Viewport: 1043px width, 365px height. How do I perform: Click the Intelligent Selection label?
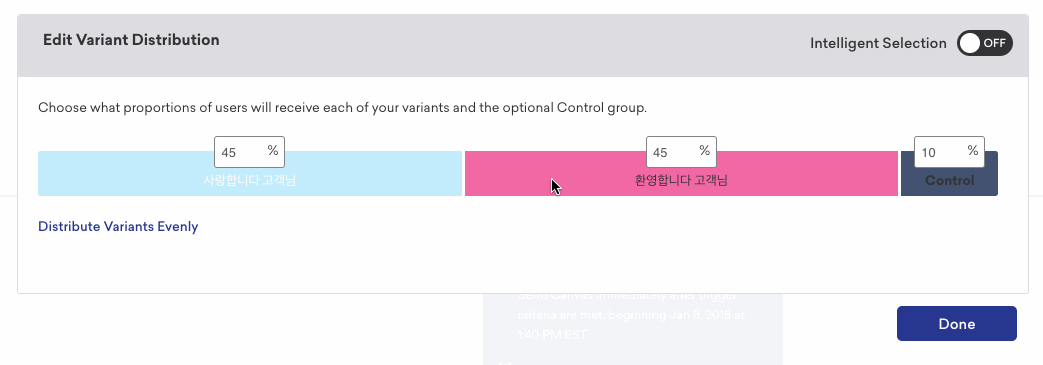click(x=878, y=43)
